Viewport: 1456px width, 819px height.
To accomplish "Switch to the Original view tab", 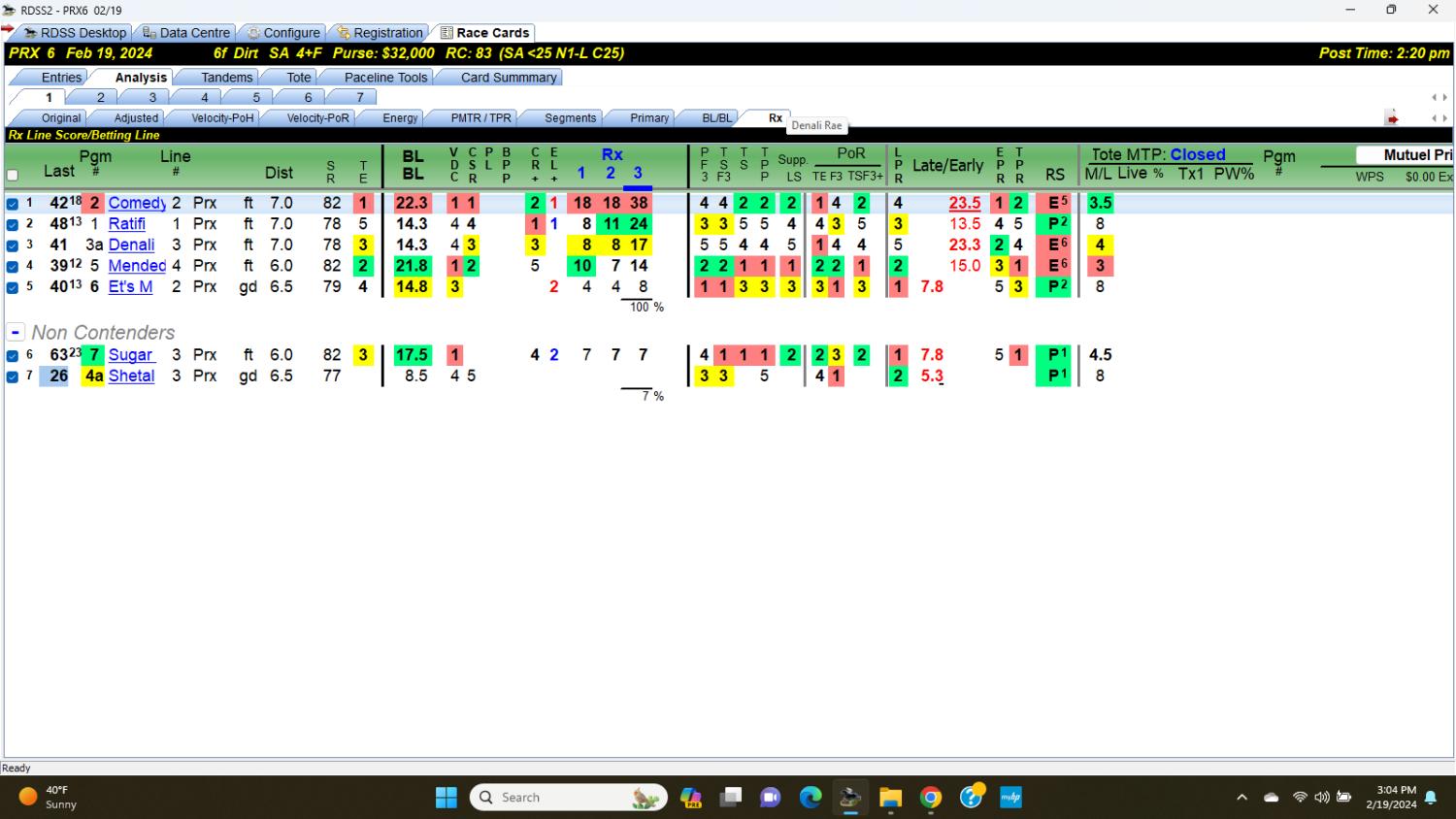I will click(61, 118).
